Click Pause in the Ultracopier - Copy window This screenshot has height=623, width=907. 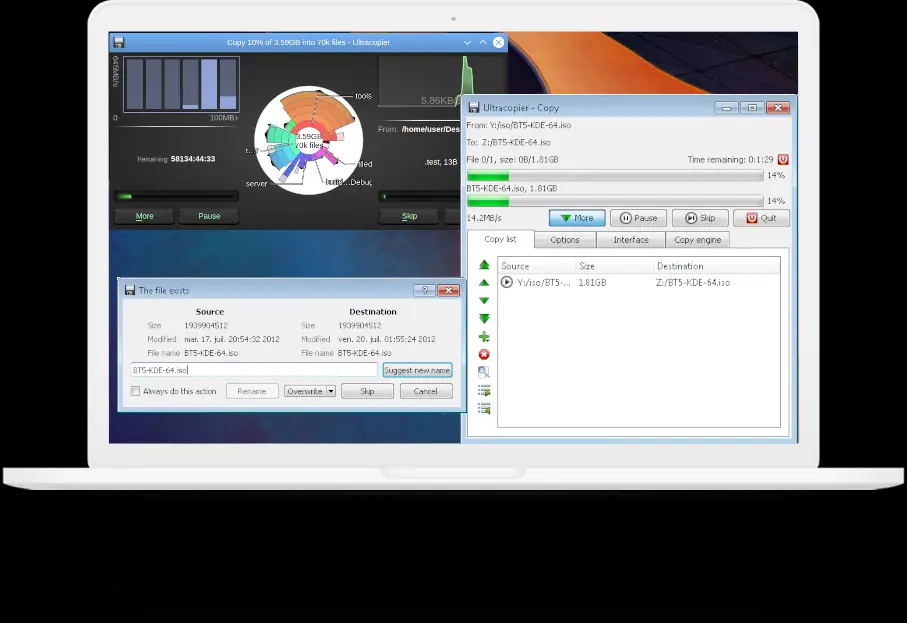tap(639, 218)
